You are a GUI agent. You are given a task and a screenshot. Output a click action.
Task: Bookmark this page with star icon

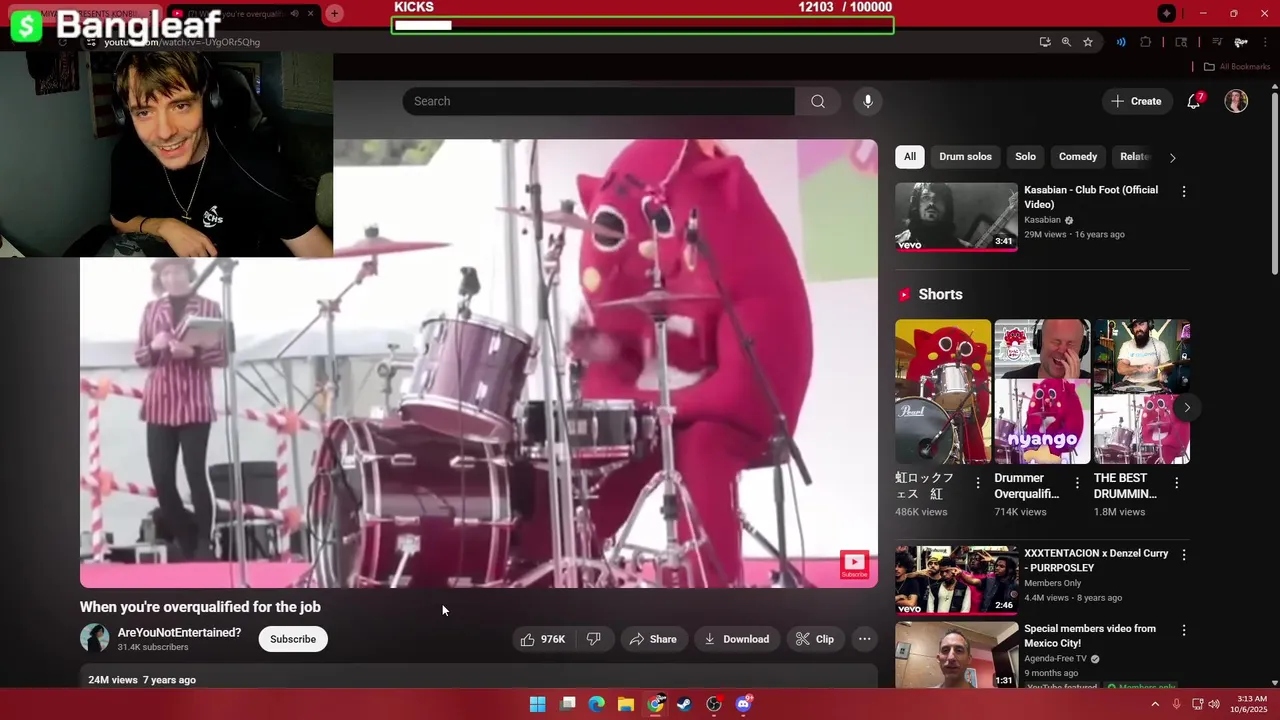click(x=1088, y=42)
